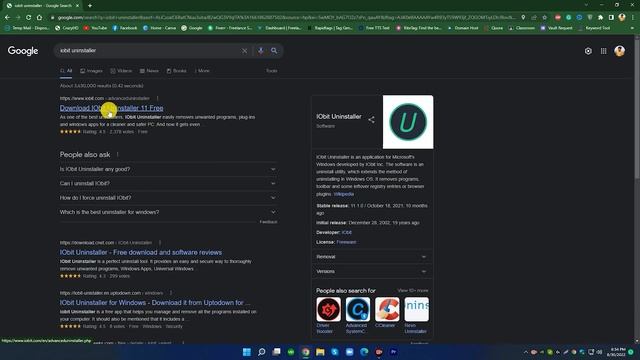Clear the search box with the X icon
640x360 pixels.
point(244,51)
